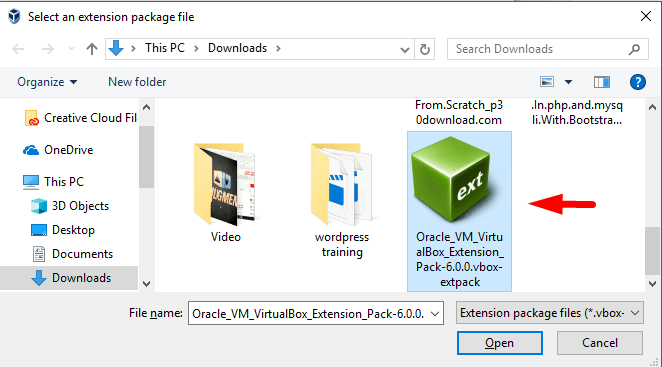Expand the chevron after Downloads in breadcrumb

(278, 48)
